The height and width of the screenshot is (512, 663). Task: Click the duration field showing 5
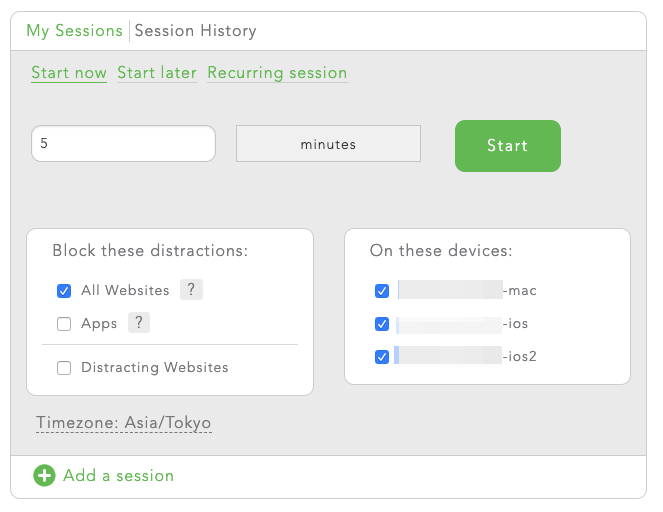(123, 143)
